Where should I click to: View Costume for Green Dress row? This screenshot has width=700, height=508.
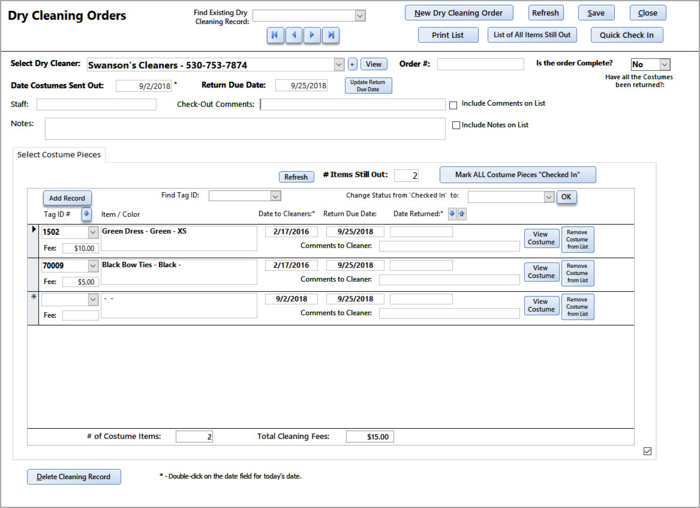tap(541, 238)
